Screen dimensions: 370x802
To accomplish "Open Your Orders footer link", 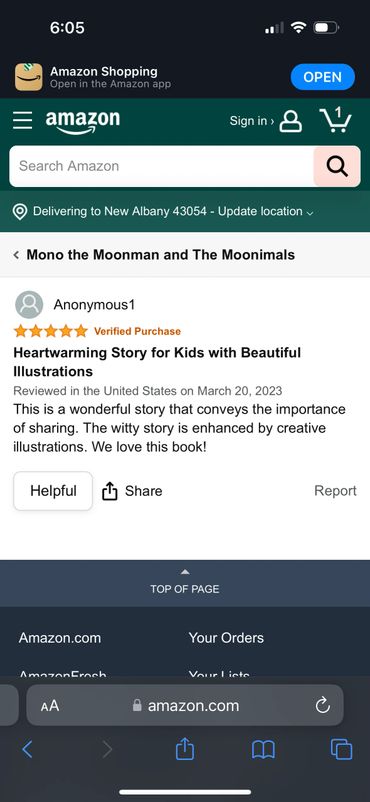I will [226, 638].
